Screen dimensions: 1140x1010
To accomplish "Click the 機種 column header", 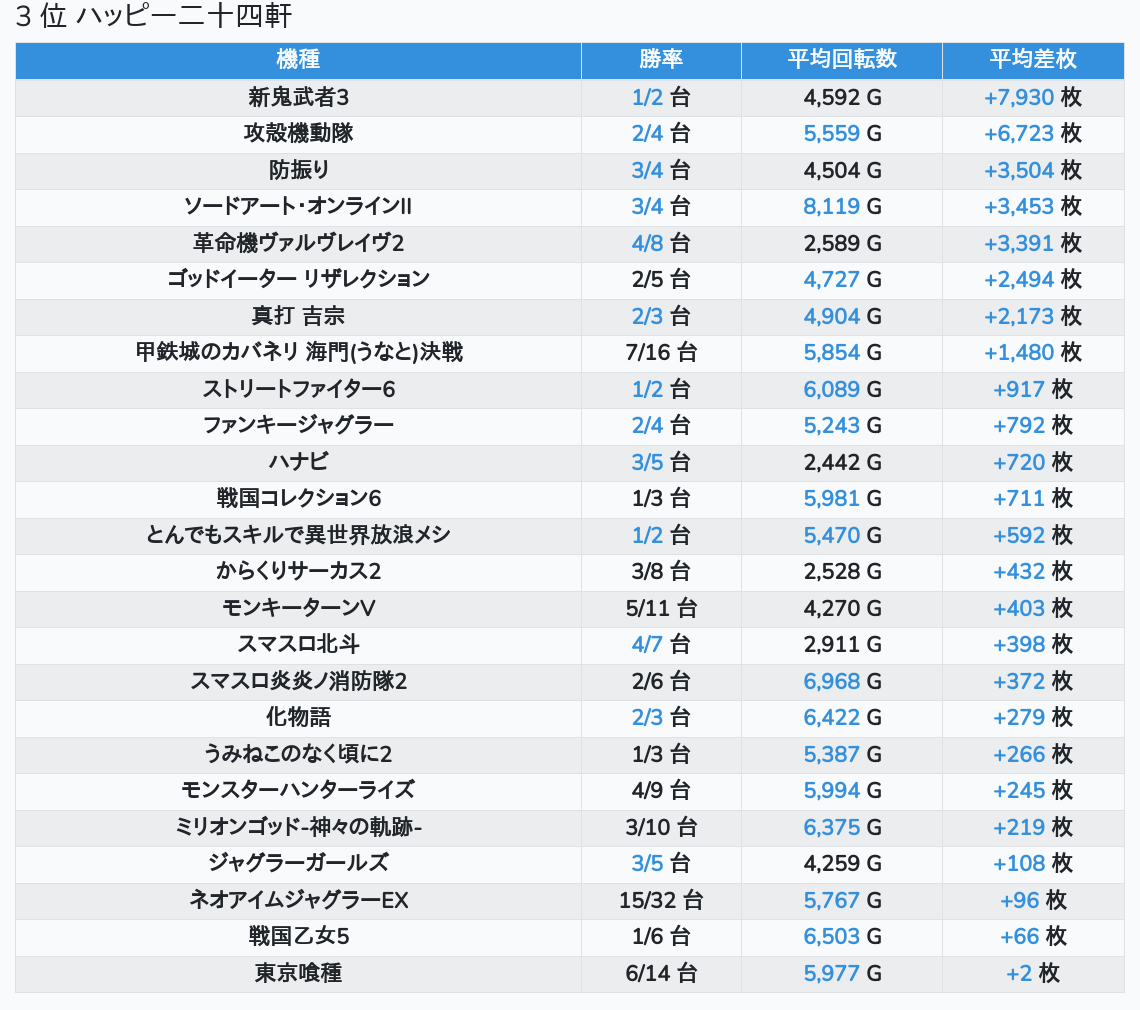I will tap(298, 60).
